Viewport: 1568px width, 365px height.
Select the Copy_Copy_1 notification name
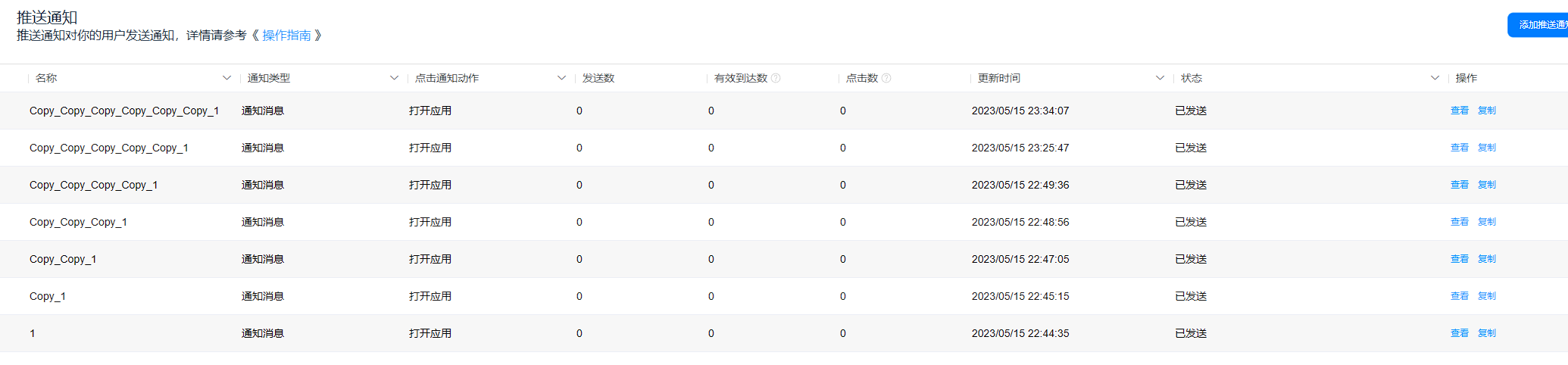pos(63,259)
